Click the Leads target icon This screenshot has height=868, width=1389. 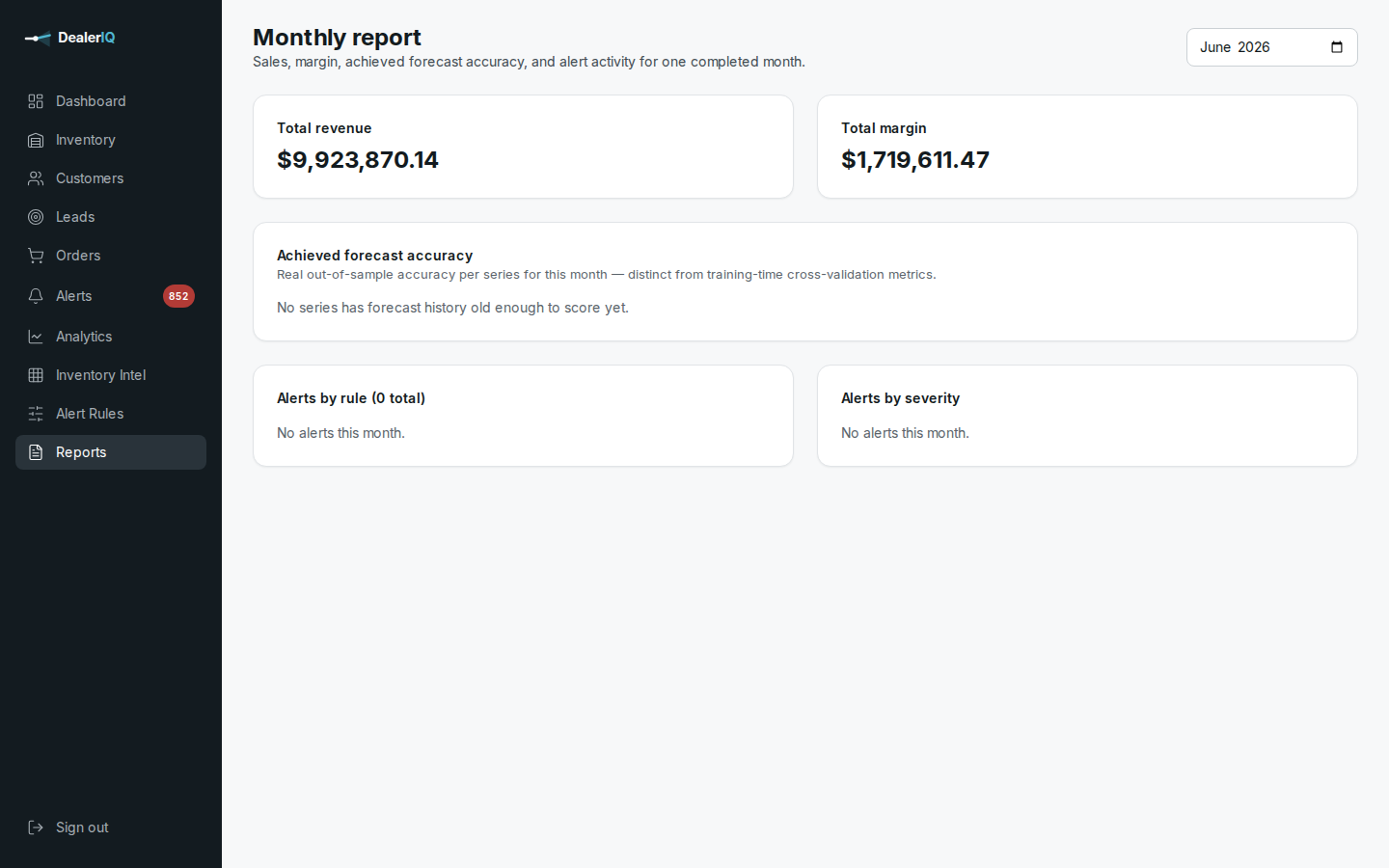tap(36, 217)
